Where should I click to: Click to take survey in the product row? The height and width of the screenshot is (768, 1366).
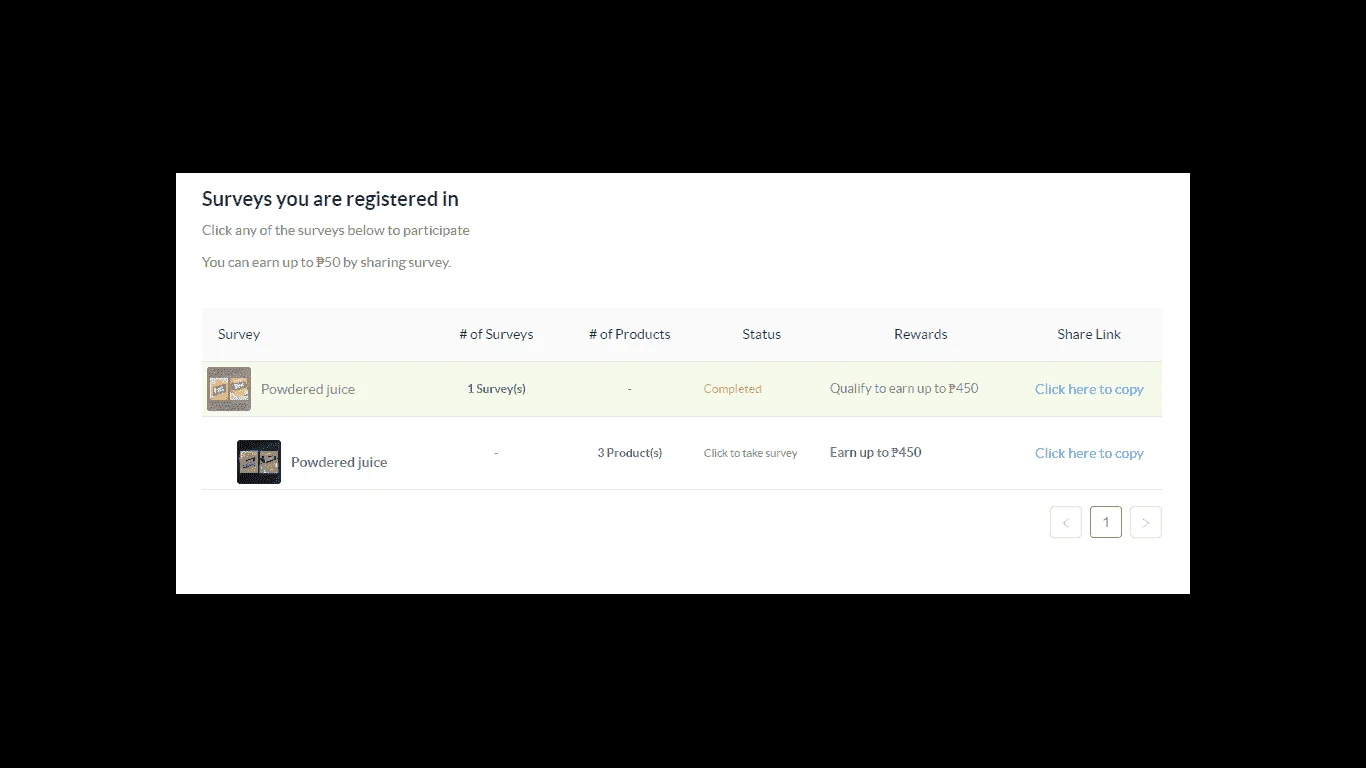point(750,453)
